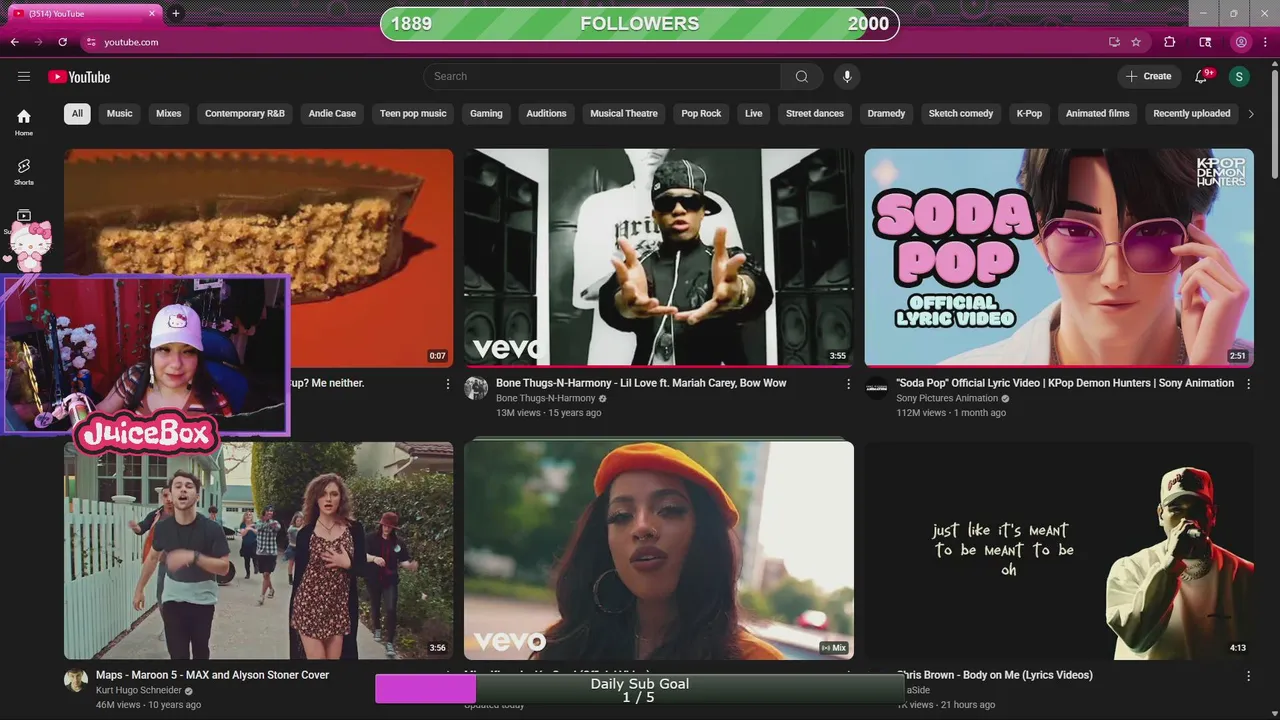Focus the YouTube search field
Image resolution: width=1280 pixels, height=720 pixels.
click(x=602, y=77)
